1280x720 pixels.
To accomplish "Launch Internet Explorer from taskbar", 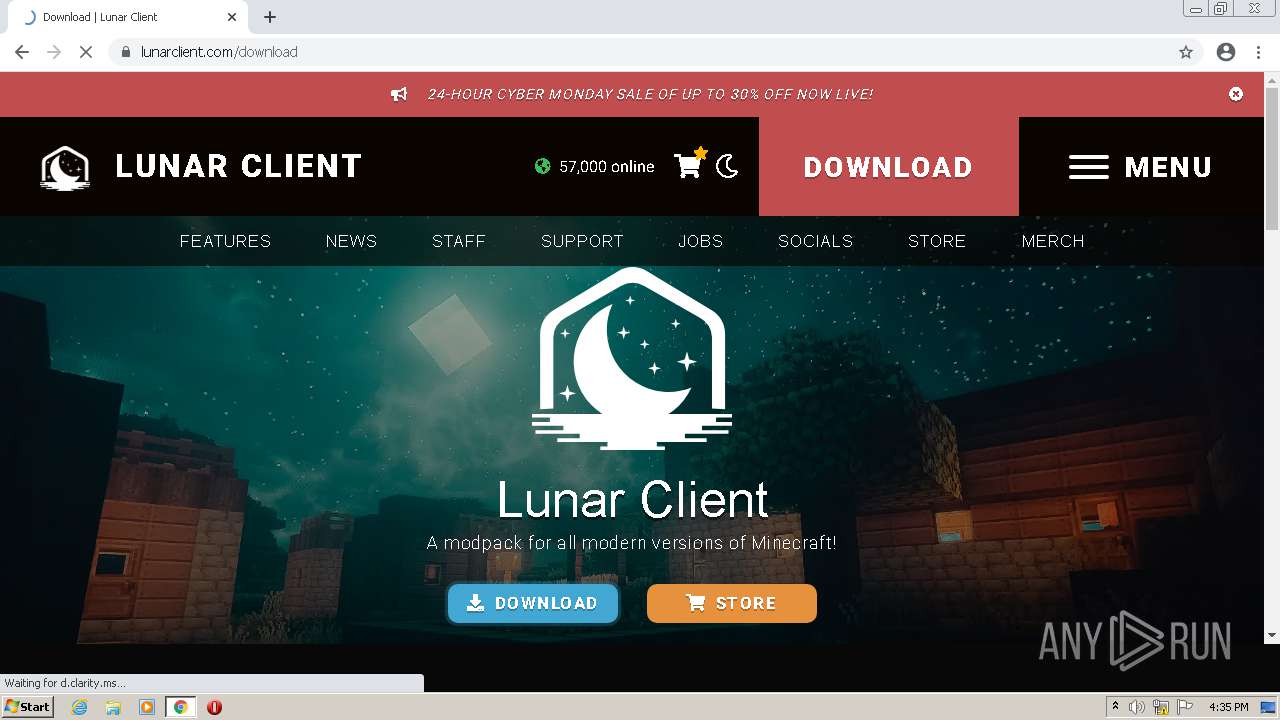I will pos(80,707).
